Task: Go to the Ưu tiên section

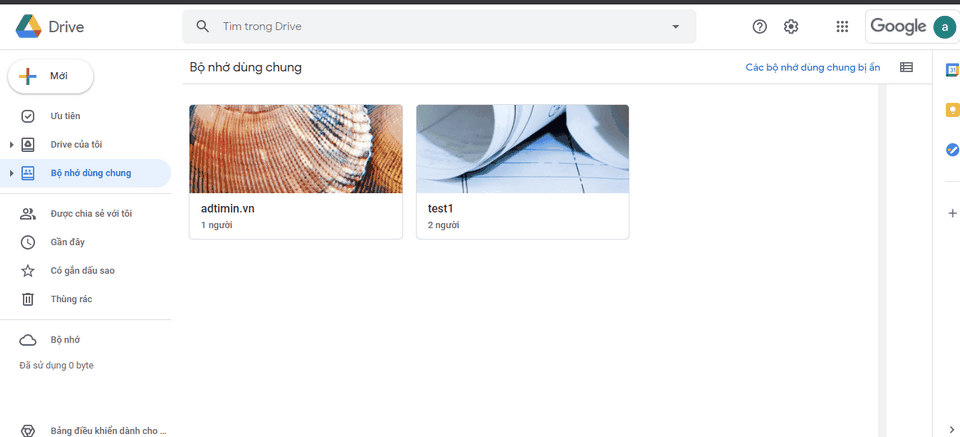Action: pyautogui.click(x=65, y=116)
